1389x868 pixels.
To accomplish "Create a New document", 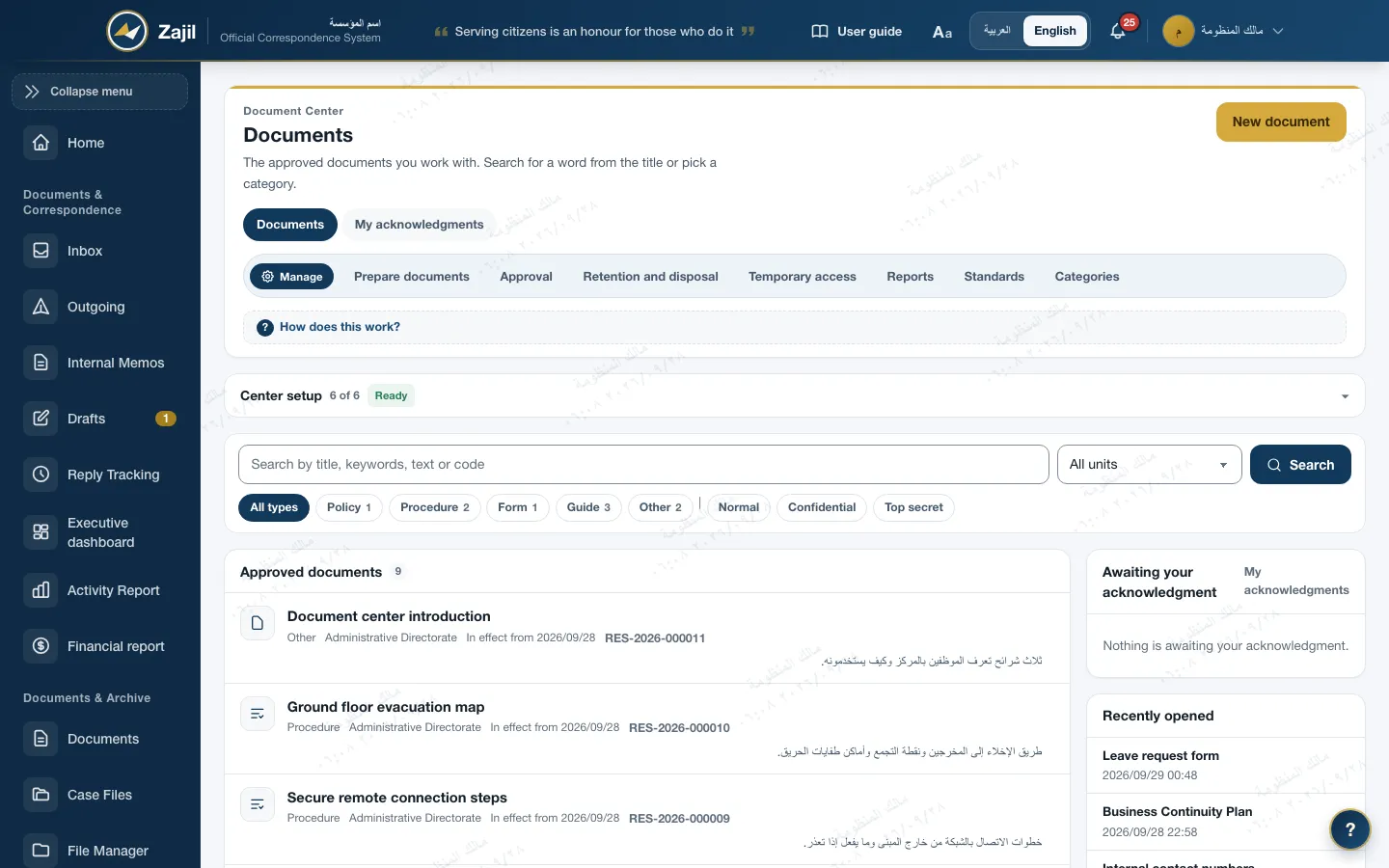I will 1281,122.
